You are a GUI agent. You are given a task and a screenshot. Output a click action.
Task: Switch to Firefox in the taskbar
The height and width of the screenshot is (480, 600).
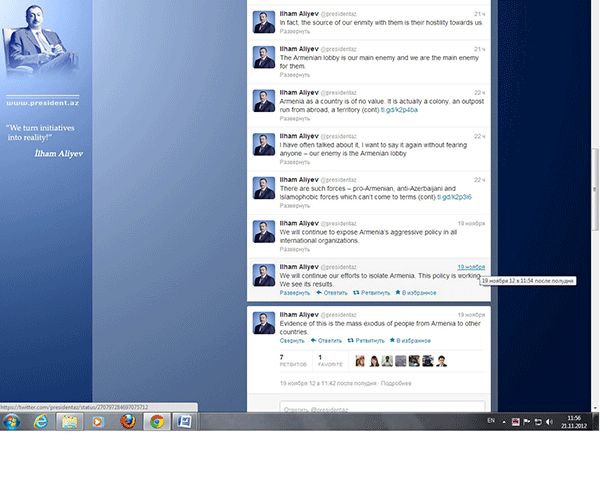tap(128, 421)
